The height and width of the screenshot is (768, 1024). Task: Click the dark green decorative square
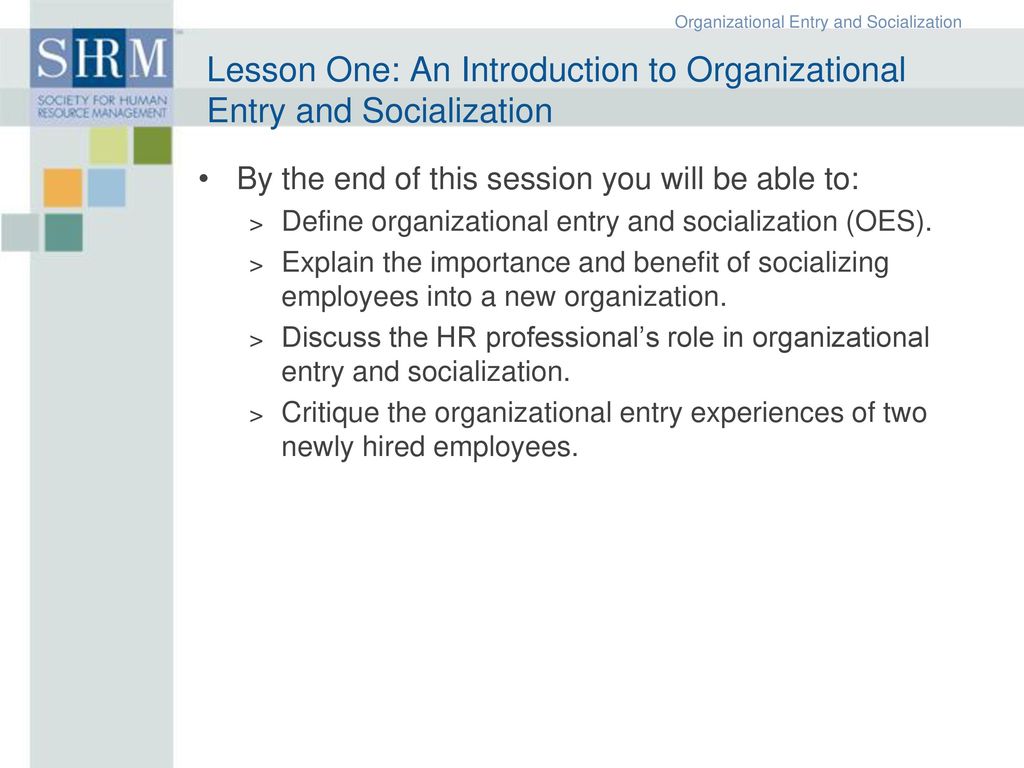153,146
